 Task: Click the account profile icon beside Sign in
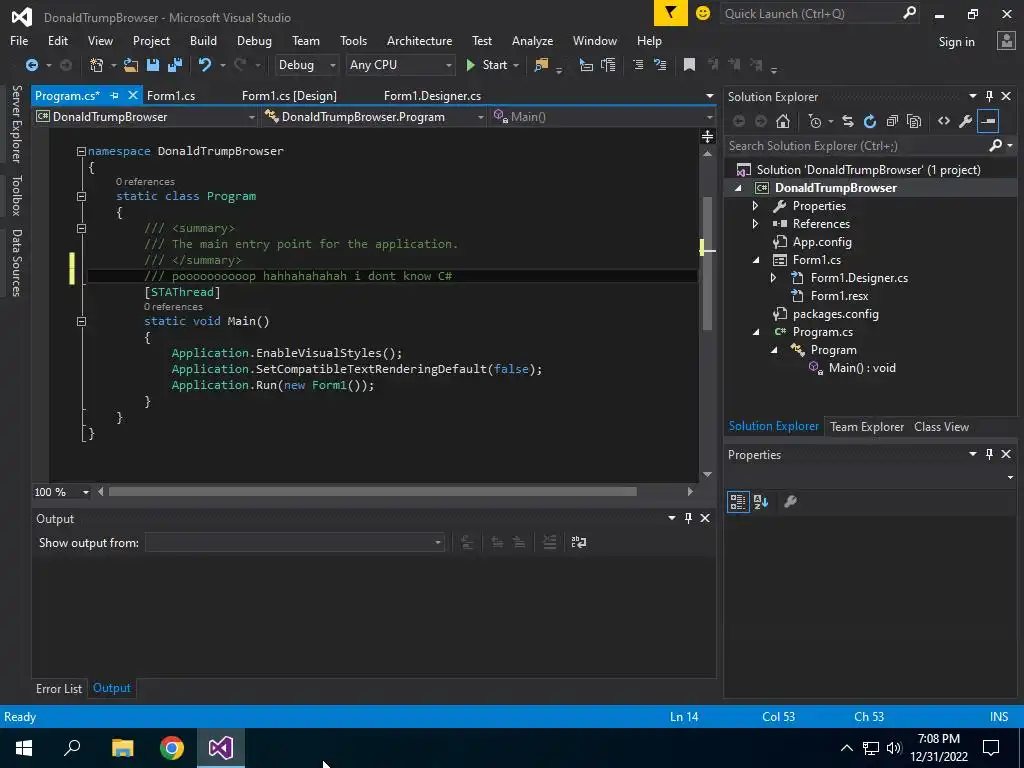tap(1006, 40)
